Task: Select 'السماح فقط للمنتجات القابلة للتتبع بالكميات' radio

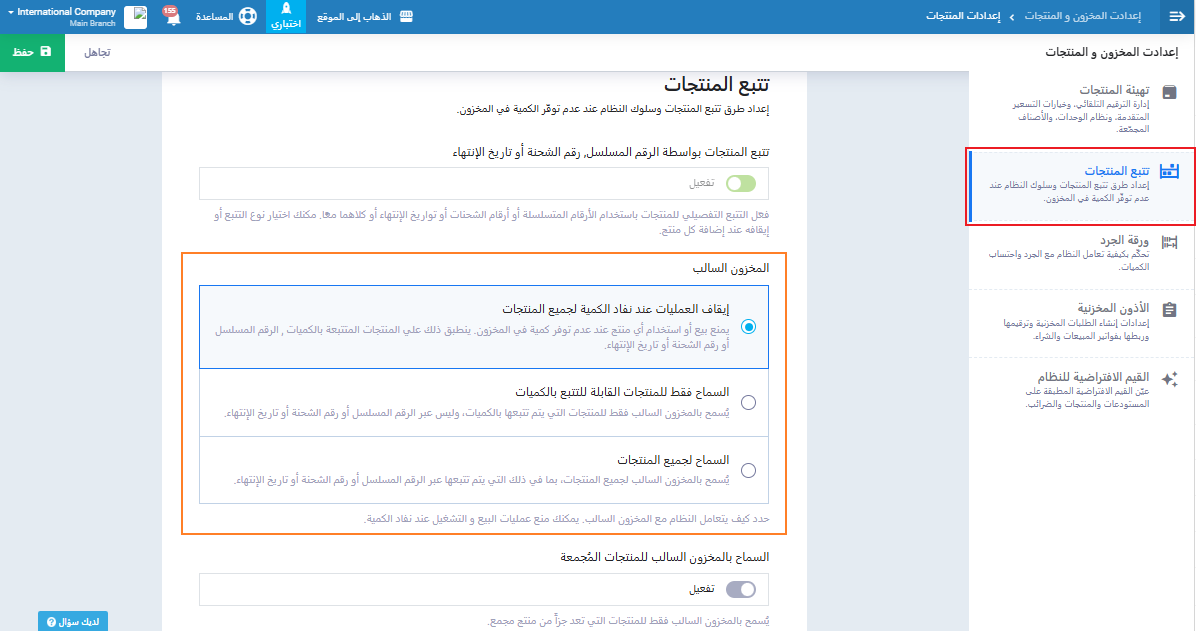Action: pos(749,403)
